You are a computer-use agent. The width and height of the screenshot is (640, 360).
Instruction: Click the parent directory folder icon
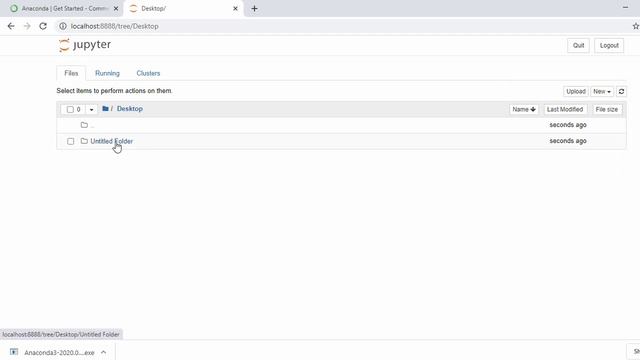point(84,125)
